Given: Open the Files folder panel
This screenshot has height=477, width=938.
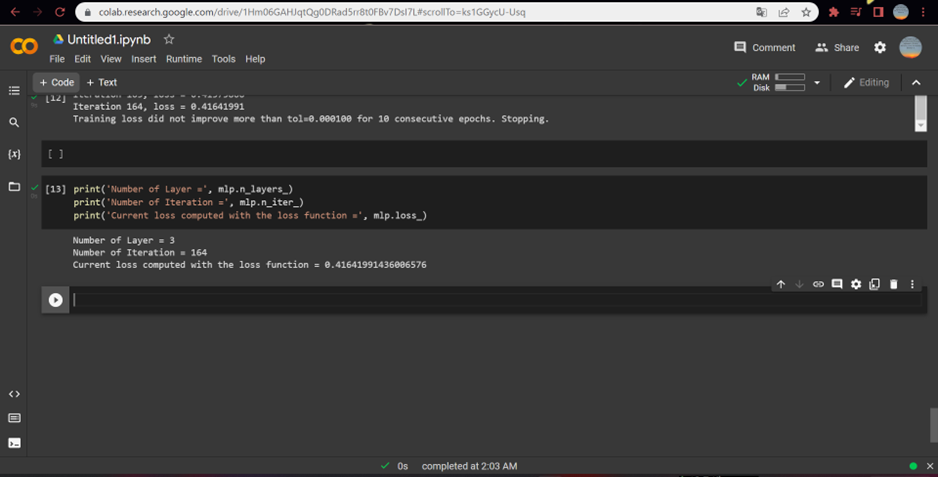Looking at the screenshot, I should (x=14, y=186).
